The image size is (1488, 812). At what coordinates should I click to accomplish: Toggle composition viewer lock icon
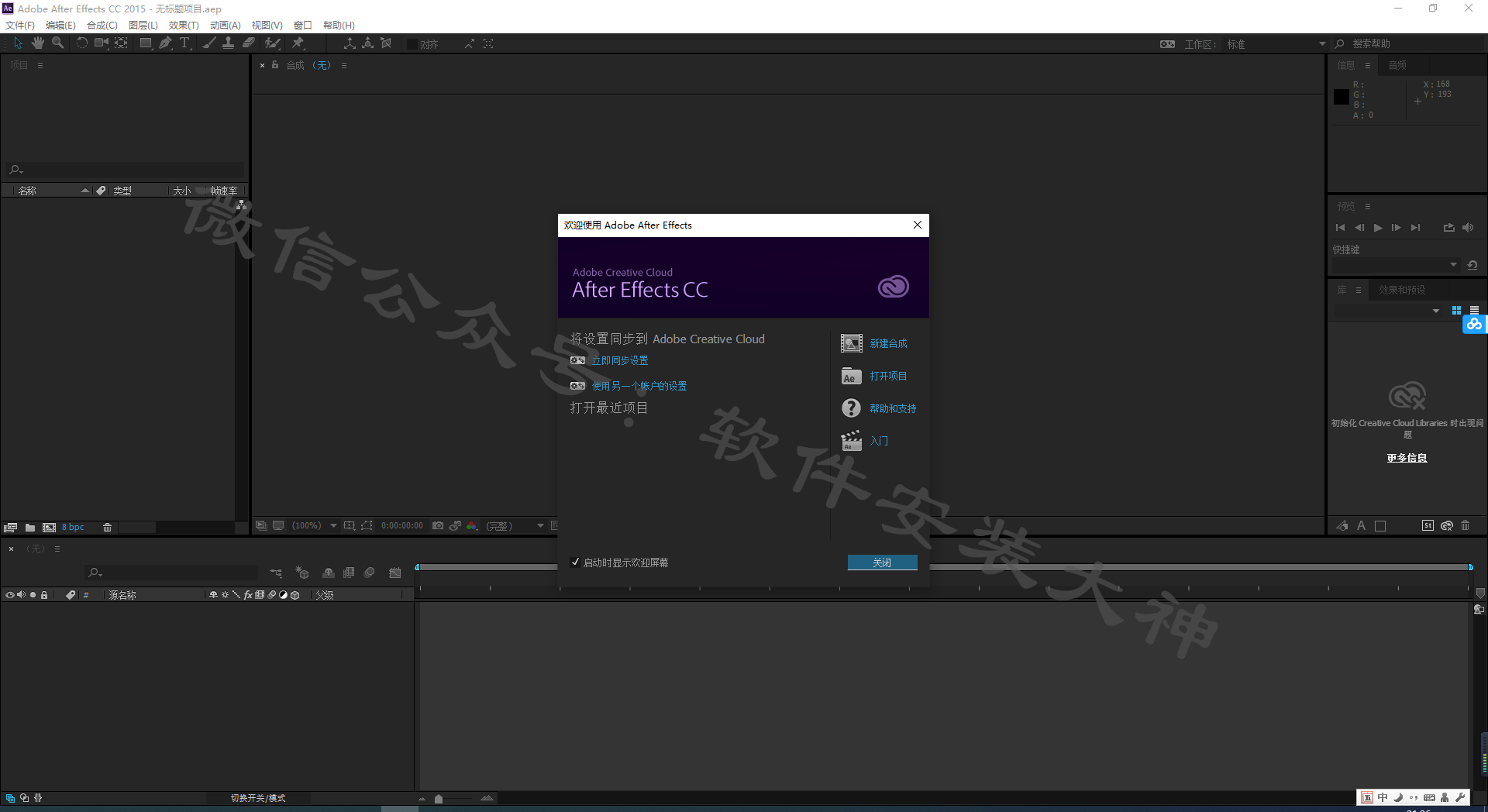(x=275, y=65)
